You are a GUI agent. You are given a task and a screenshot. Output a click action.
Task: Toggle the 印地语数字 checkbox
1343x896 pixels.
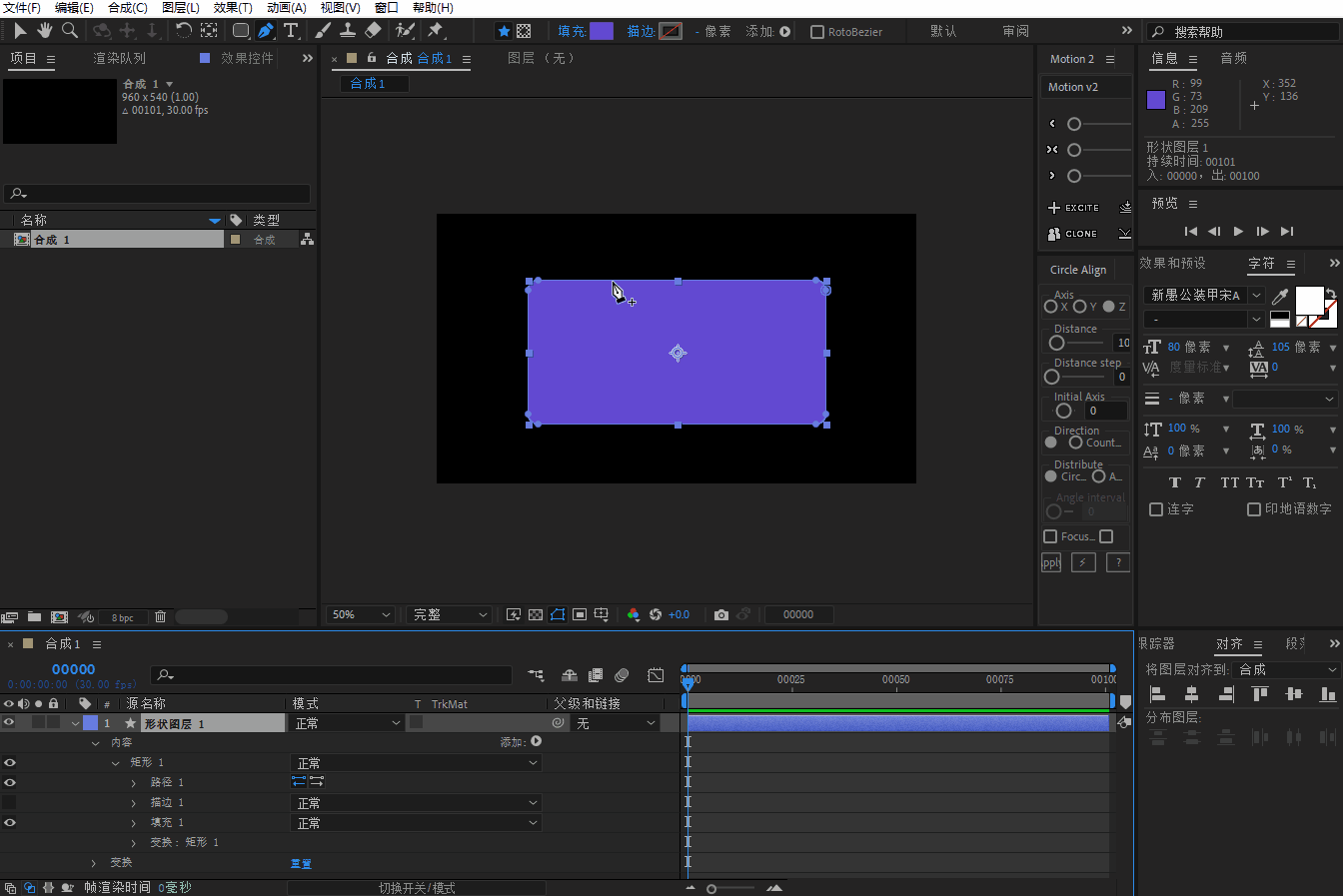tap(1254, 509)
